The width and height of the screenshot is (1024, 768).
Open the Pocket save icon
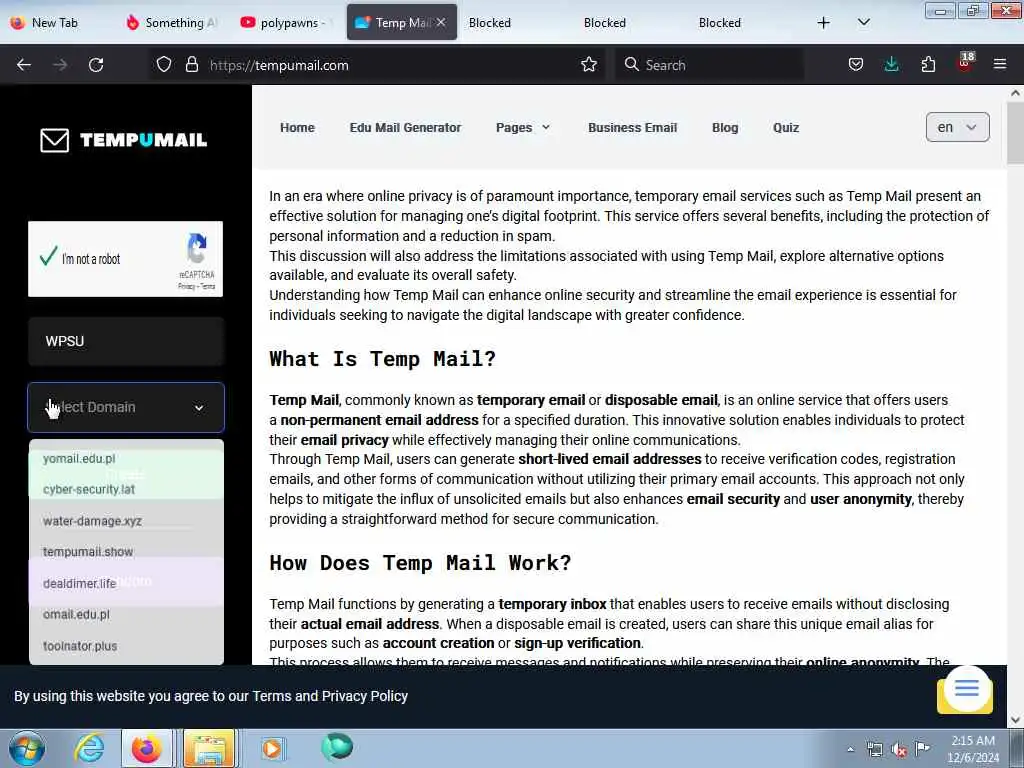(x=856, y=65)
